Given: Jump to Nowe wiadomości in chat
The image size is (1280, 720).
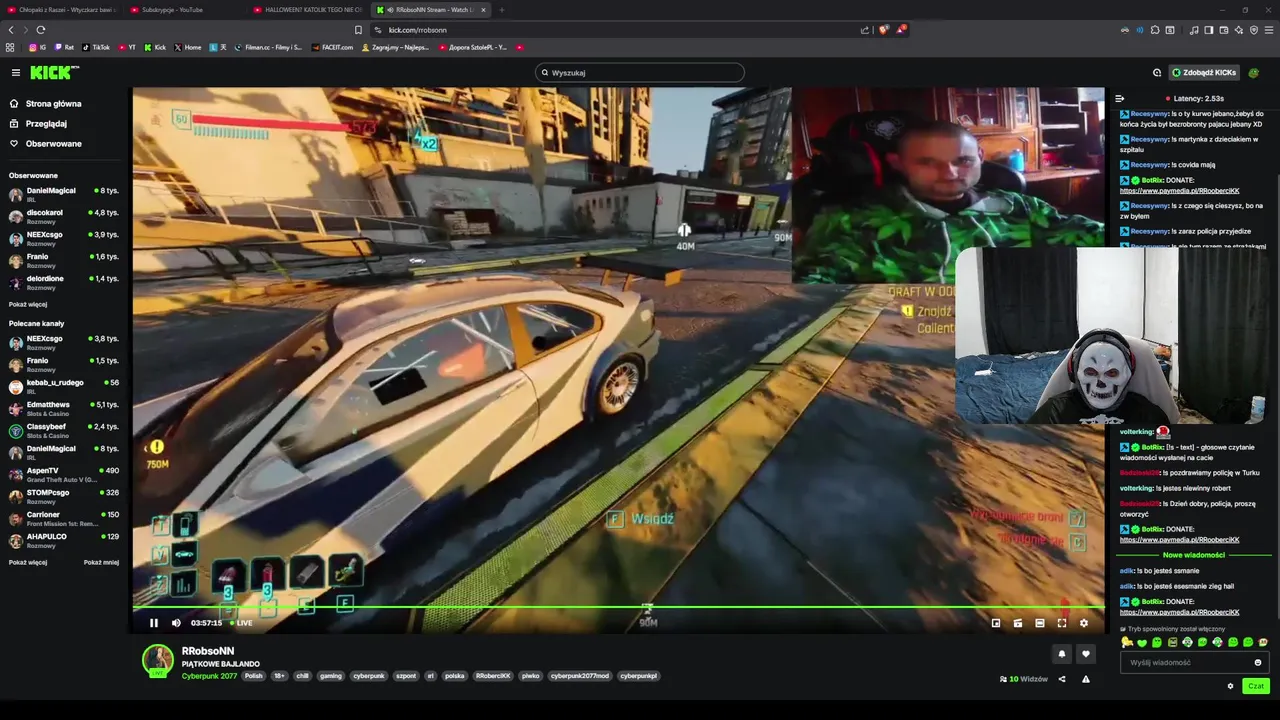Looking at the screenshot, I should point(1193,555).
